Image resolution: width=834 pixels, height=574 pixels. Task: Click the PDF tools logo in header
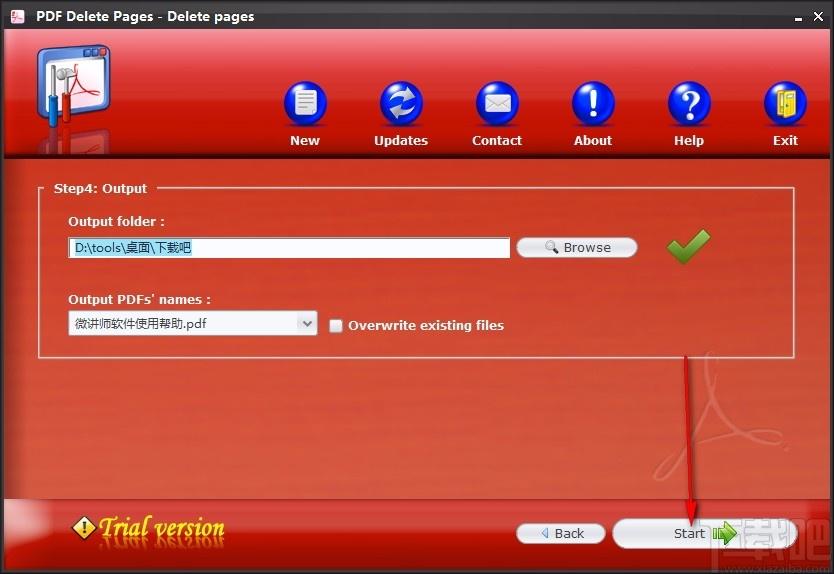[x=73, y=87]
